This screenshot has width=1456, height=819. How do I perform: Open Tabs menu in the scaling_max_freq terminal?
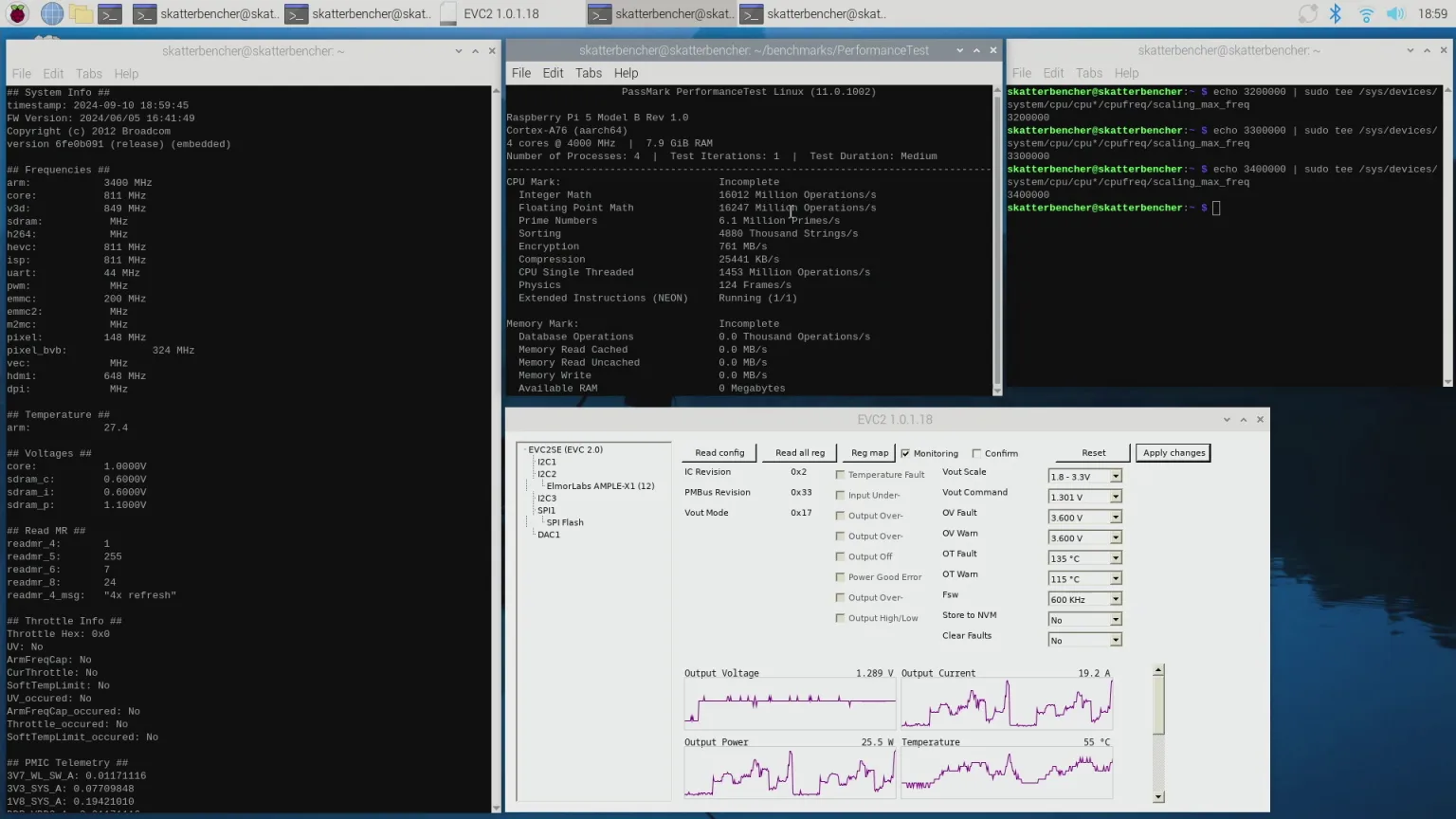pyautogui.click(x=1088, y=73)
